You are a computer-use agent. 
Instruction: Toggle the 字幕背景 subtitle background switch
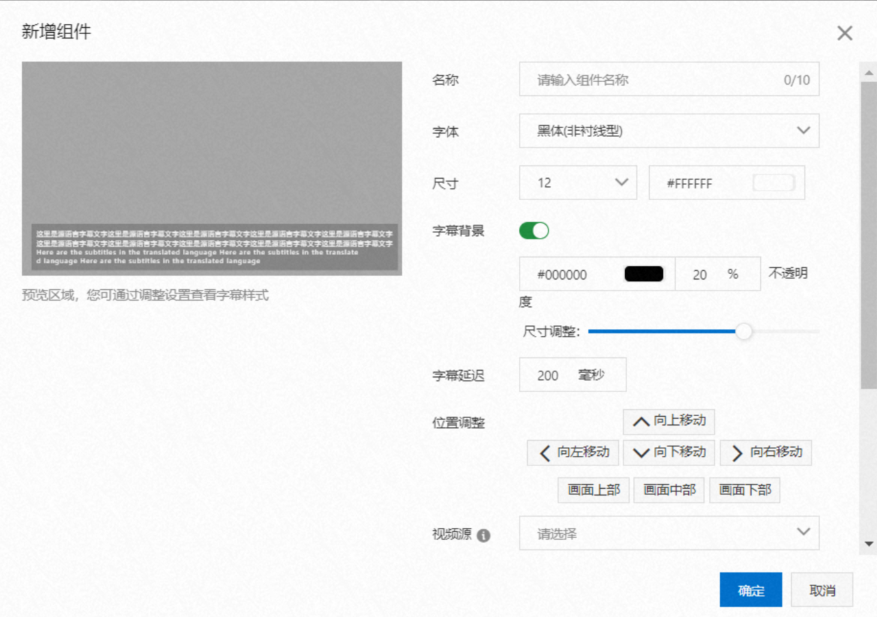[534, 230]
